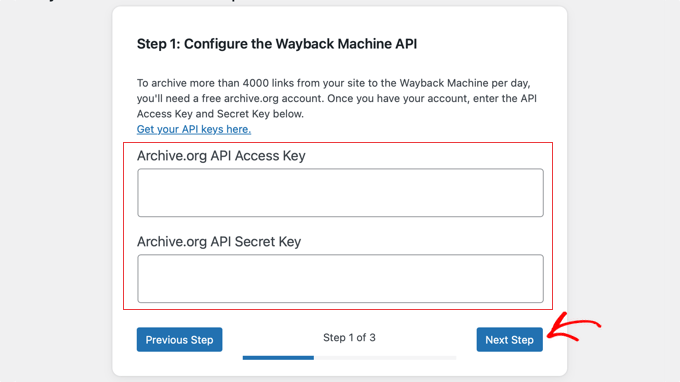
Task: Click the description paragraph about 4000 links
Action: point(337,98)
